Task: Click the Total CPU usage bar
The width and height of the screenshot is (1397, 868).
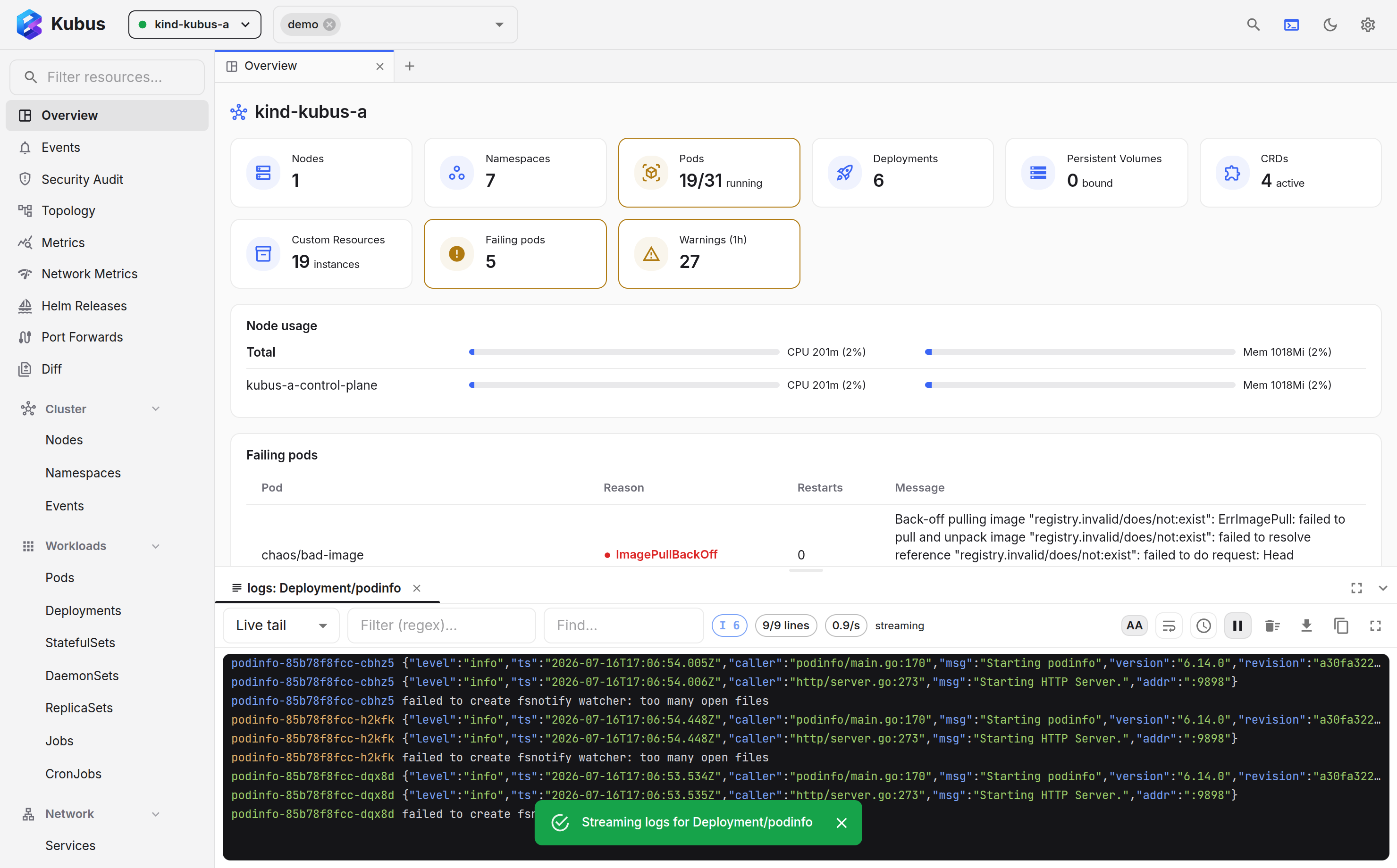Action: (624, 352)
